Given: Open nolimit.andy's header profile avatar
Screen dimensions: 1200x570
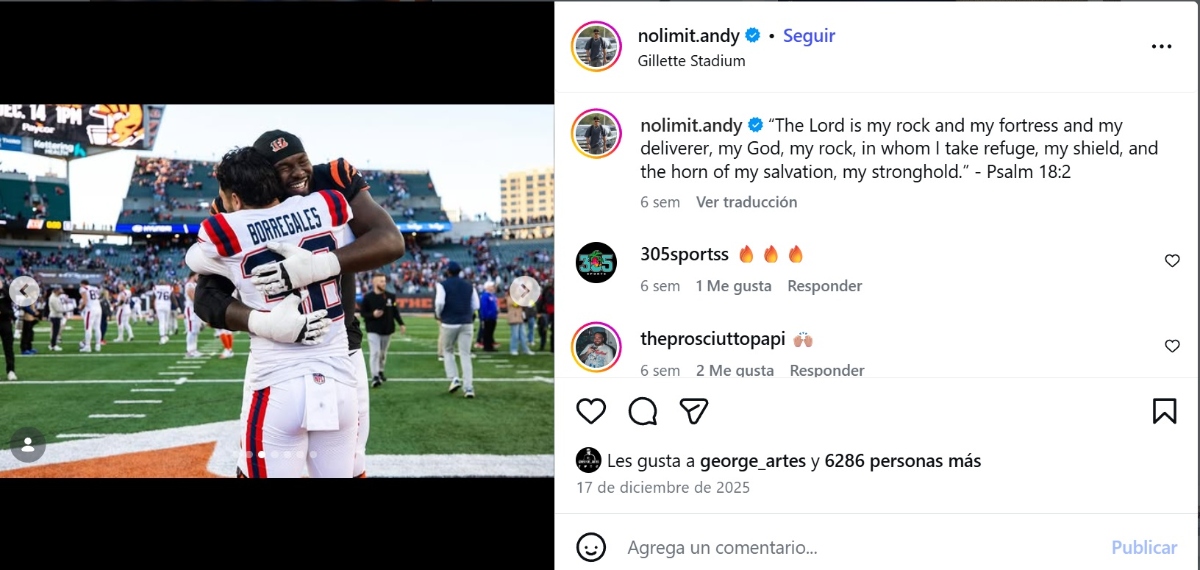Looking at the screenshot, I should coord(596,46).
